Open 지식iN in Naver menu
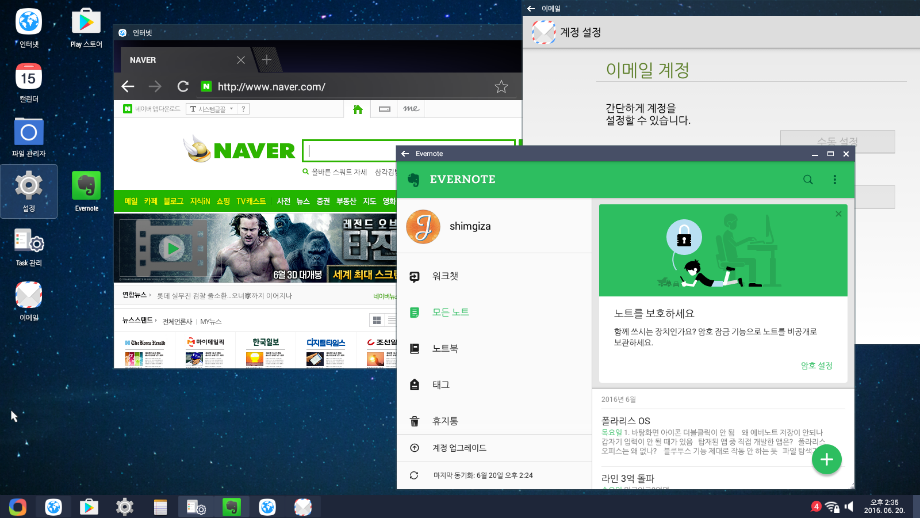The width and height of the screenshot is (920, 518). click(199, 201)
